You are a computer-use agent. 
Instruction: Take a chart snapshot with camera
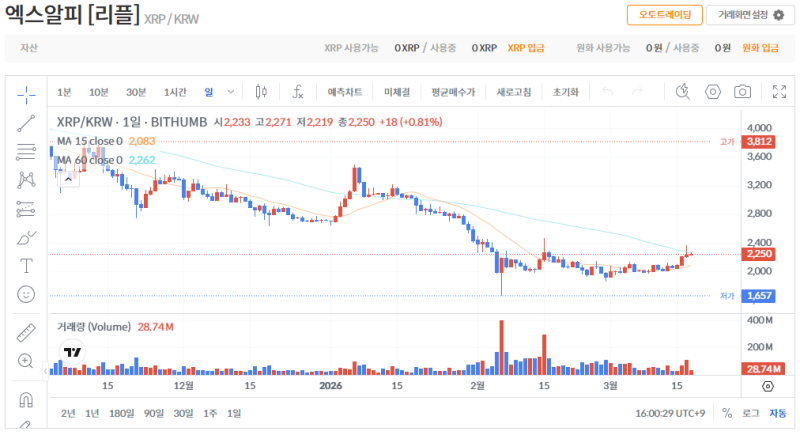pyautogui.click(x=742, y=92)
